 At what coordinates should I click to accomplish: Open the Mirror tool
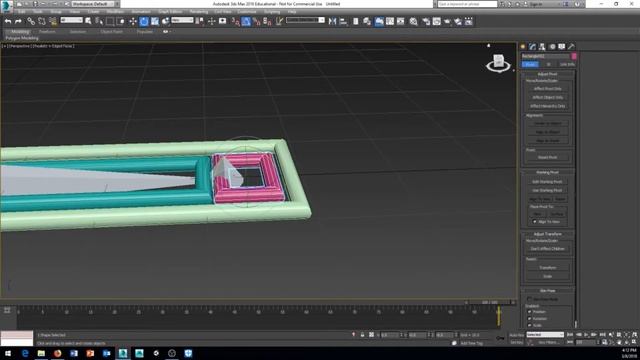(332, 21)
